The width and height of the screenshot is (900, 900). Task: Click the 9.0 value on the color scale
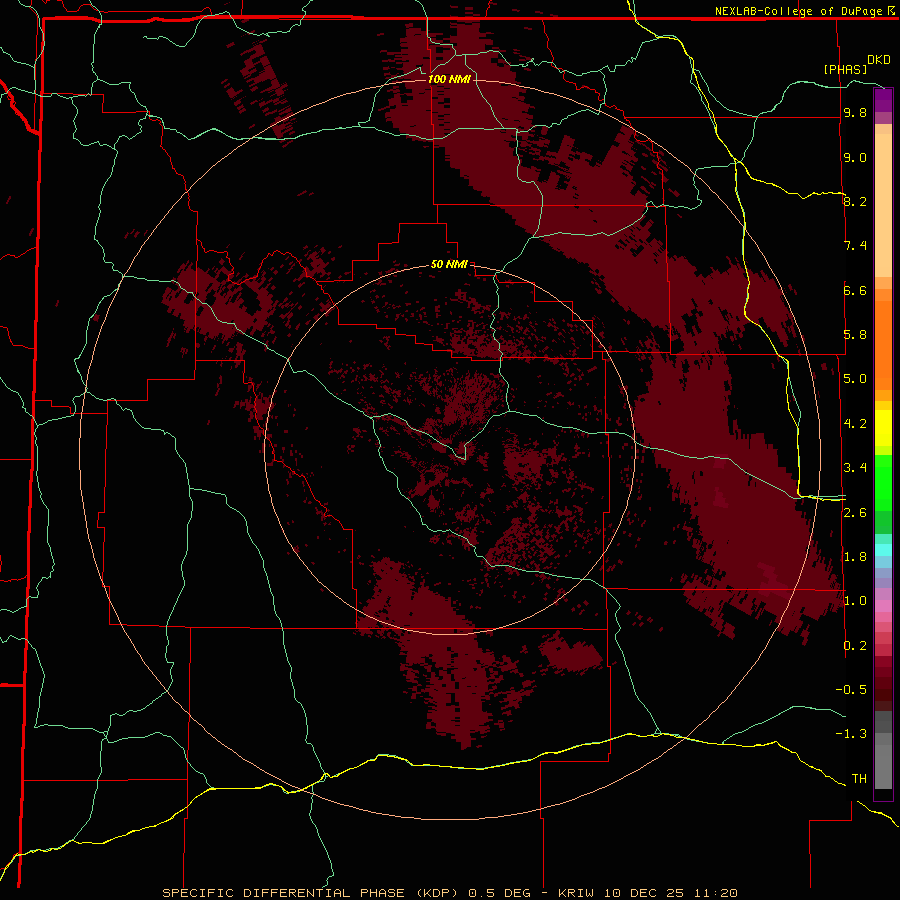(x=855, y=157)
